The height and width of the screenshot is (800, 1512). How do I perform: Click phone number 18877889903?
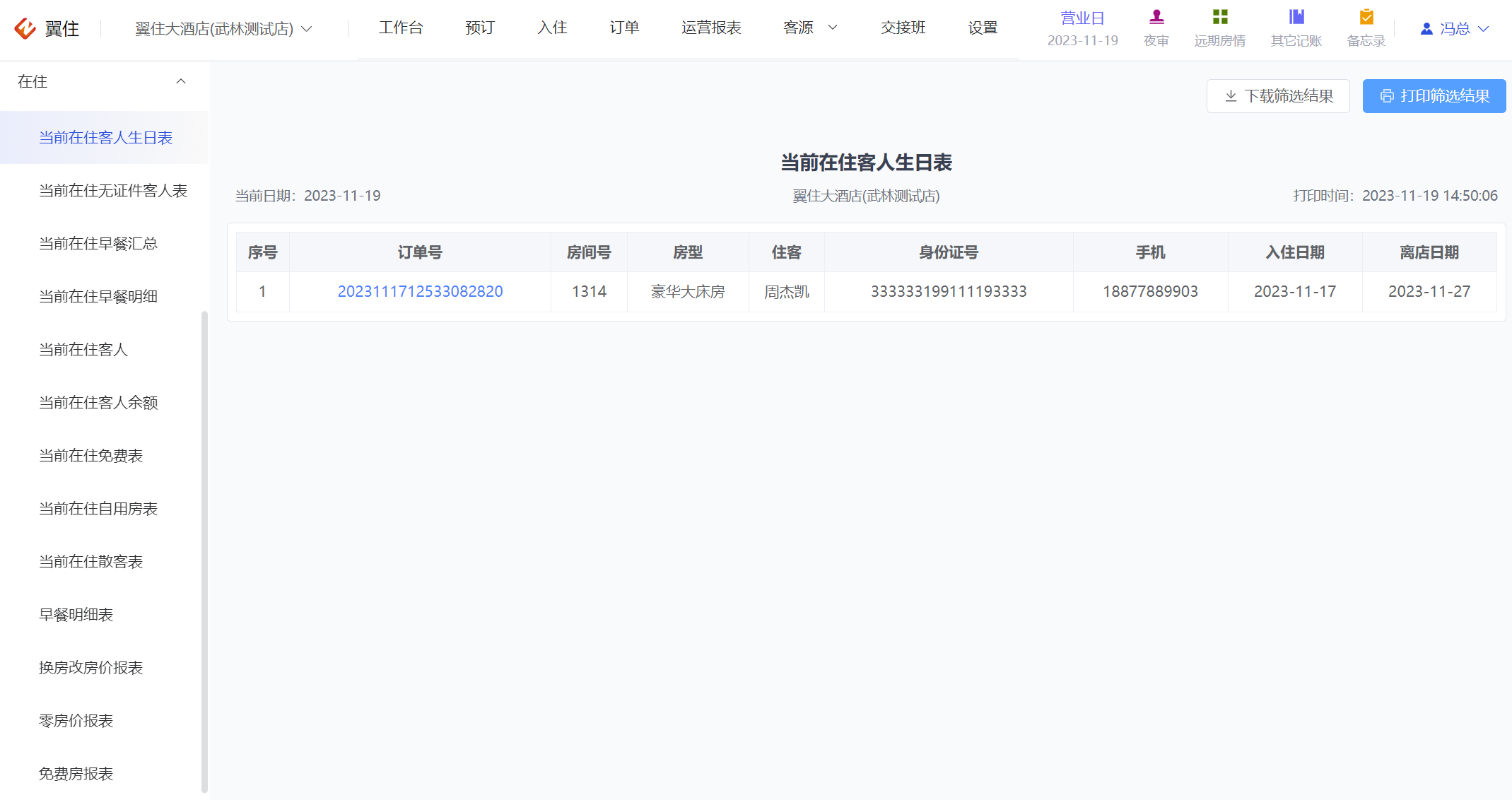tap(1151, 291)
